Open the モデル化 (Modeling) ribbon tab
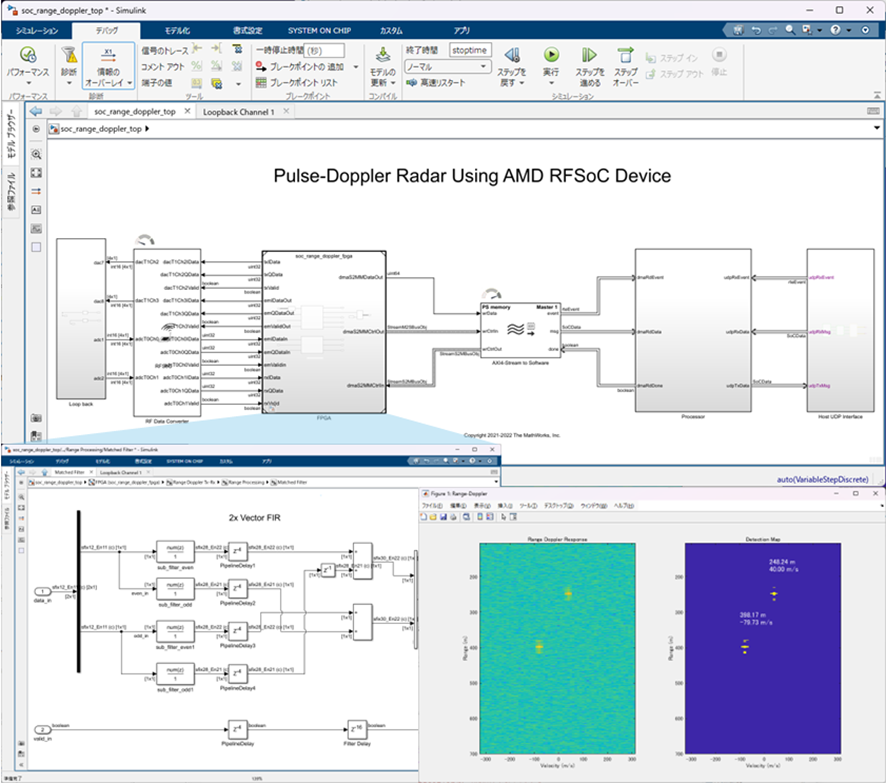The image size is (886, 783). [x=180, y=31]
